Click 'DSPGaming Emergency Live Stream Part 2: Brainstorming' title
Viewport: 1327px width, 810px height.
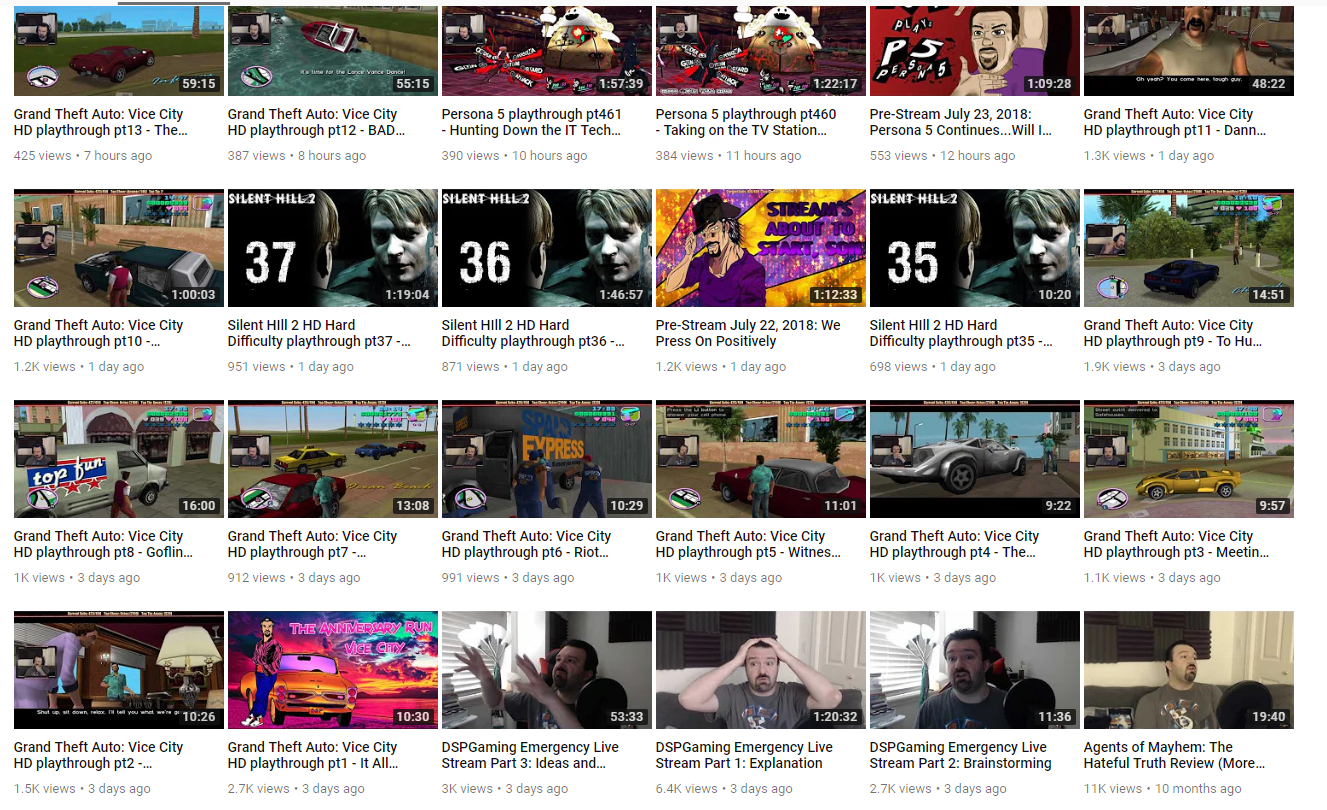click(x=961, y=755)
